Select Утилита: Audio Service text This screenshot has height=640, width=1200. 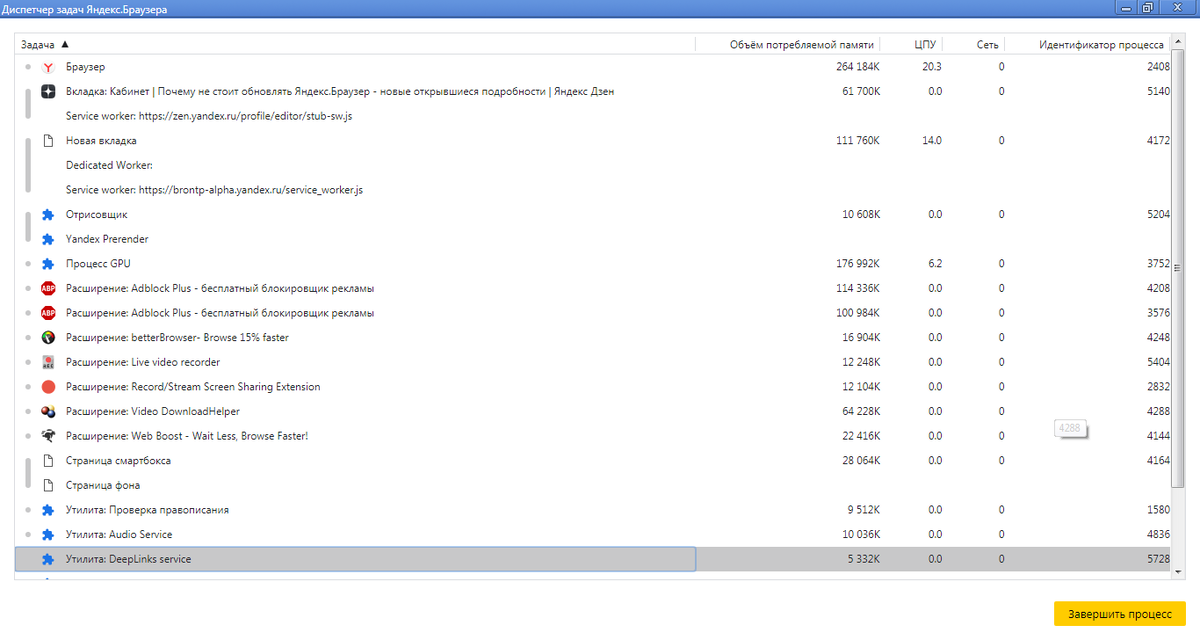tap(119, 534)
